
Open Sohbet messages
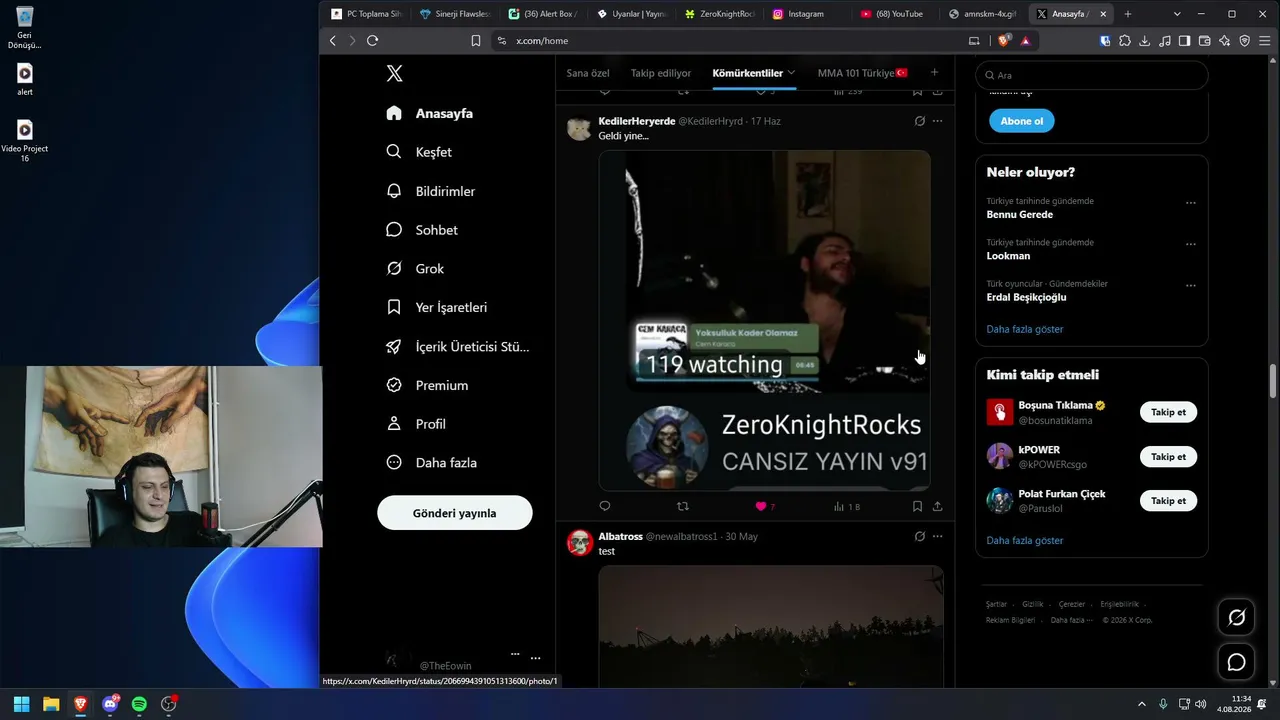click(x=422, y=230)
